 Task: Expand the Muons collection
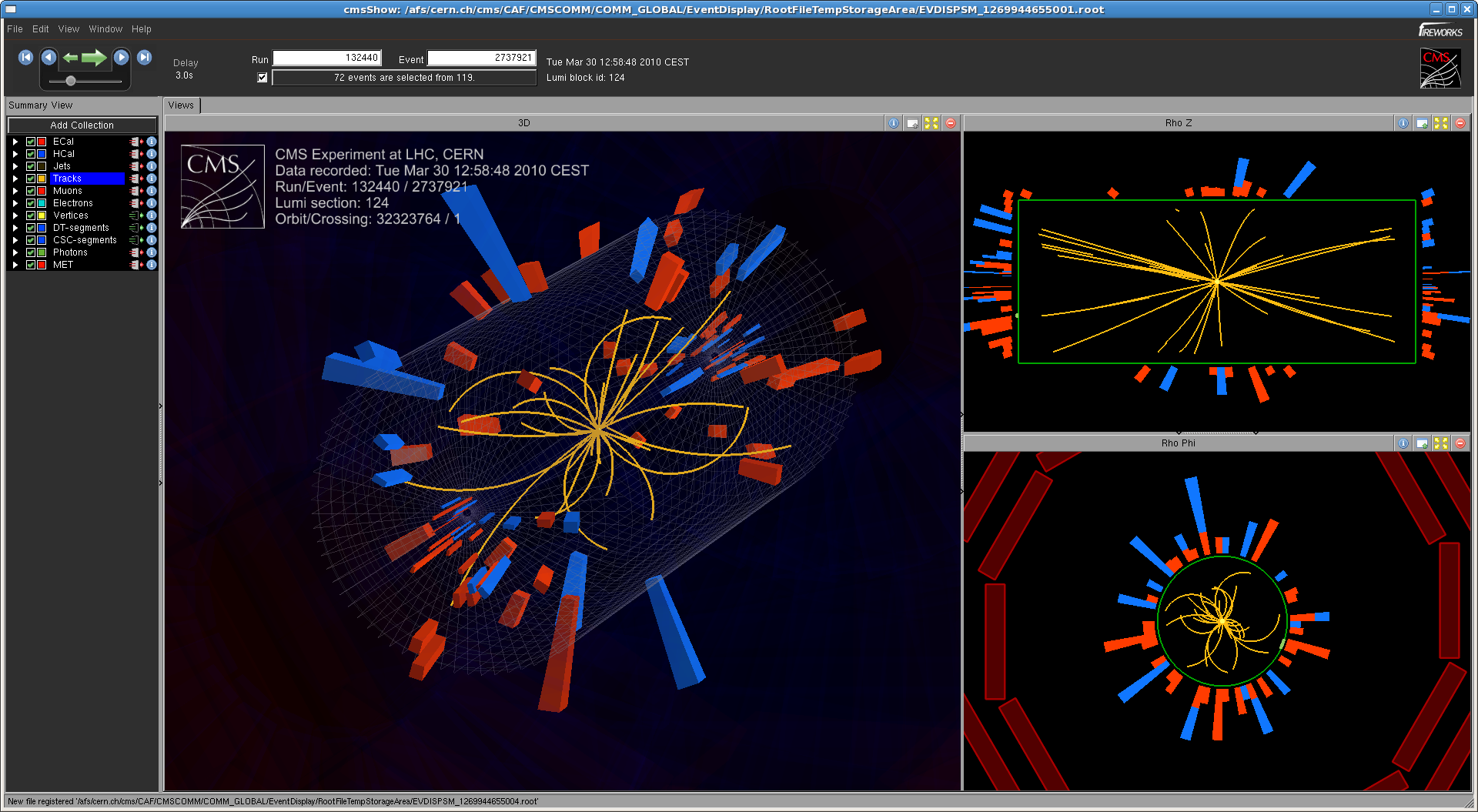pyautogui.click(x=15, y=191)
